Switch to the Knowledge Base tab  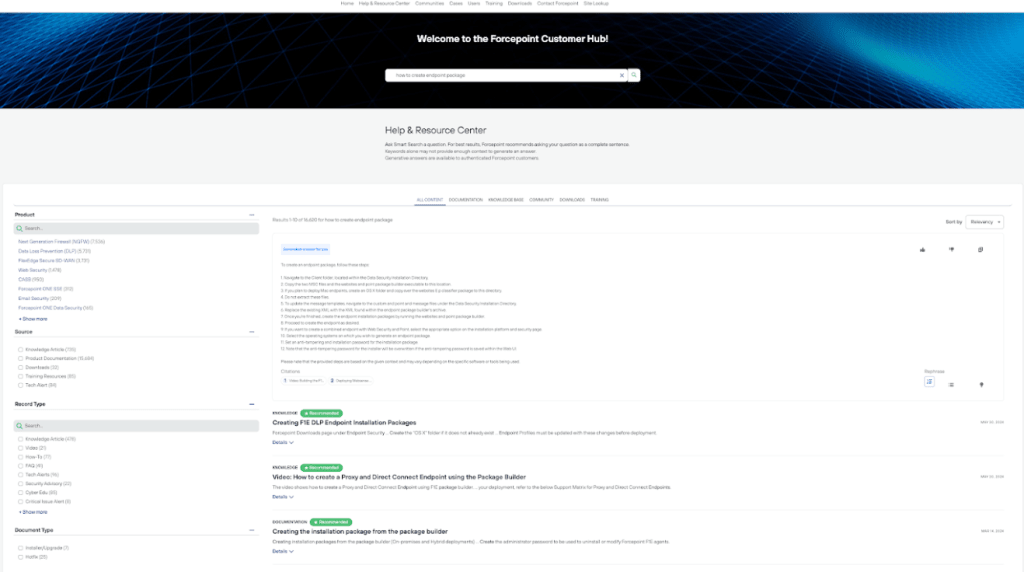506,200
